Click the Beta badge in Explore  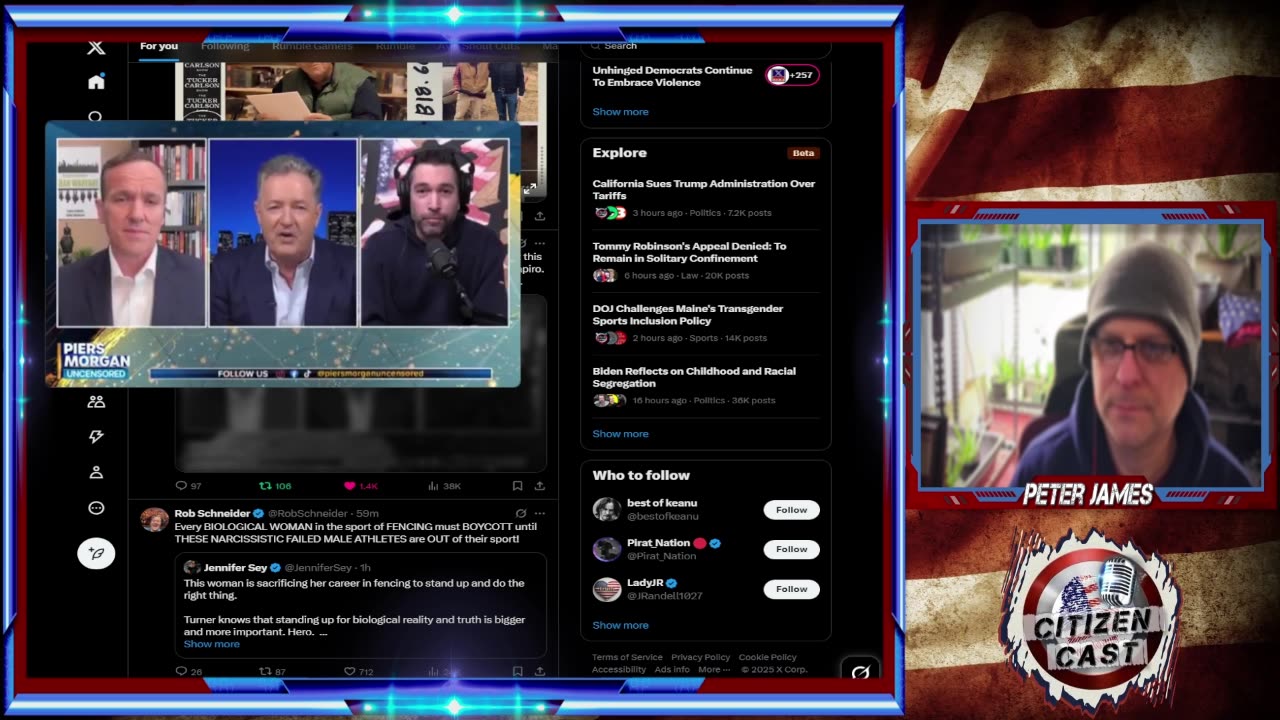pyautogui.click(x=803, y=153)
